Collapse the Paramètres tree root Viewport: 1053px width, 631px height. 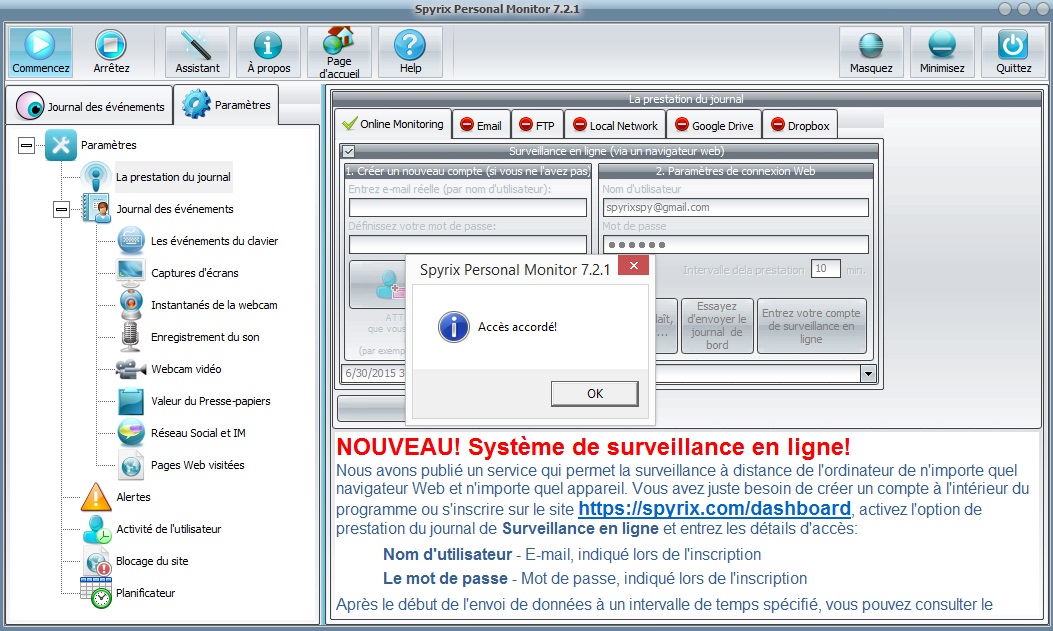pos(26,145)
